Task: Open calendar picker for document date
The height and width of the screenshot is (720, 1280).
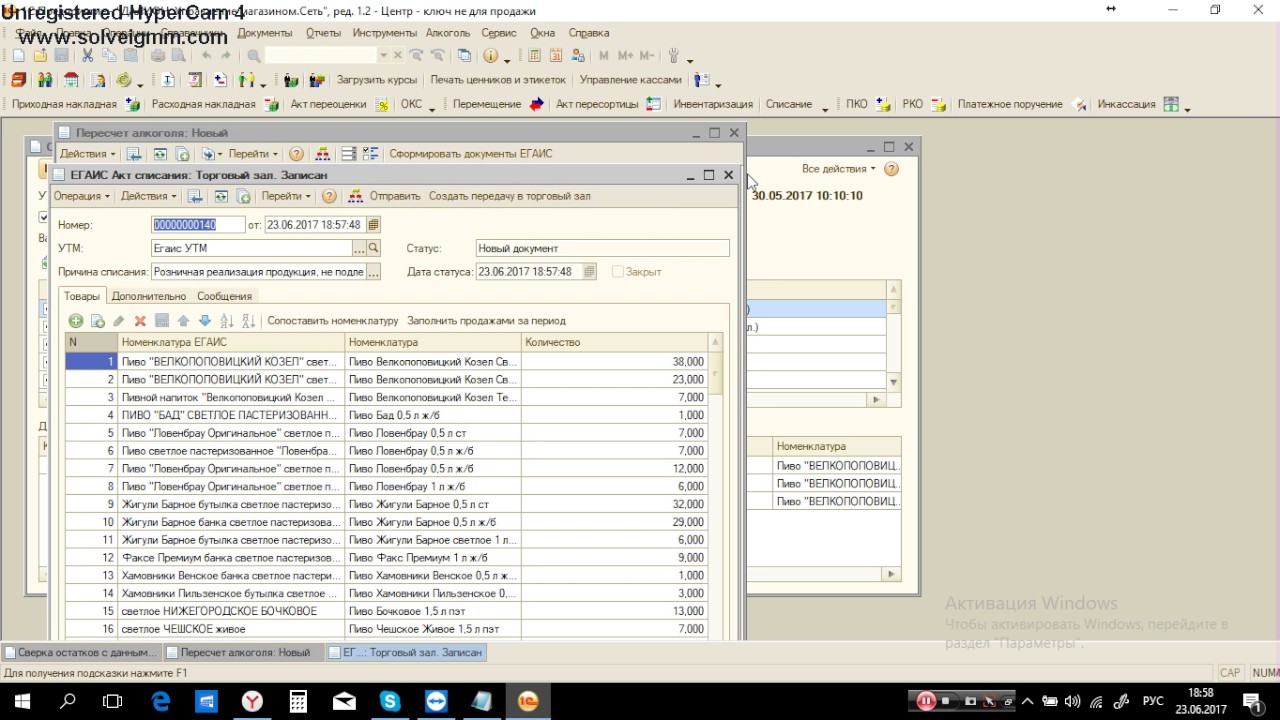Action: 374,225
